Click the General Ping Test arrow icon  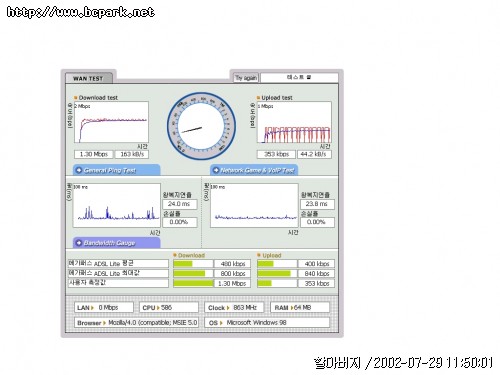click(x=79, y=170)
